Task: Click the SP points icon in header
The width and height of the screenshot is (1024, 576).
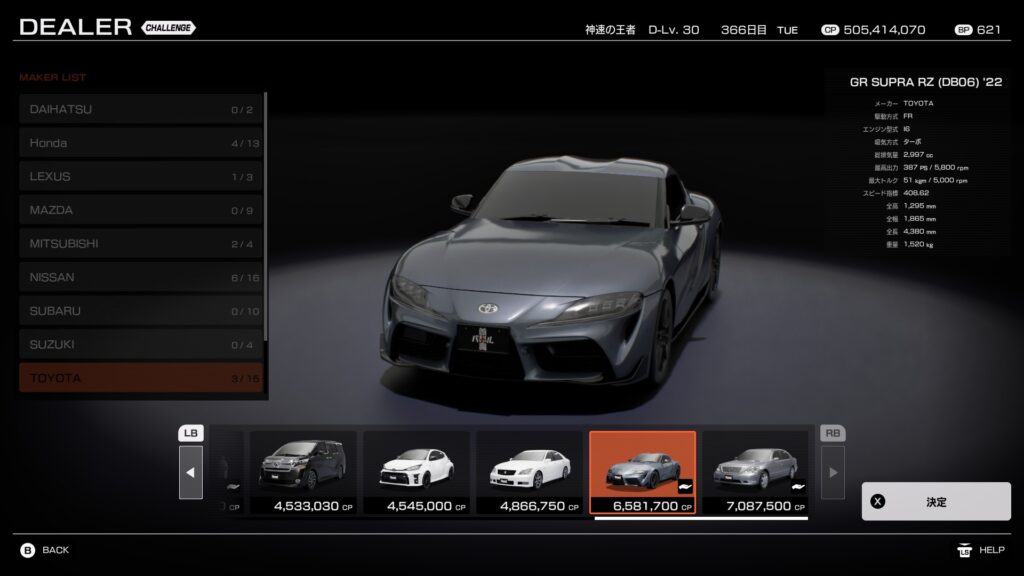Action: [963, 30]
